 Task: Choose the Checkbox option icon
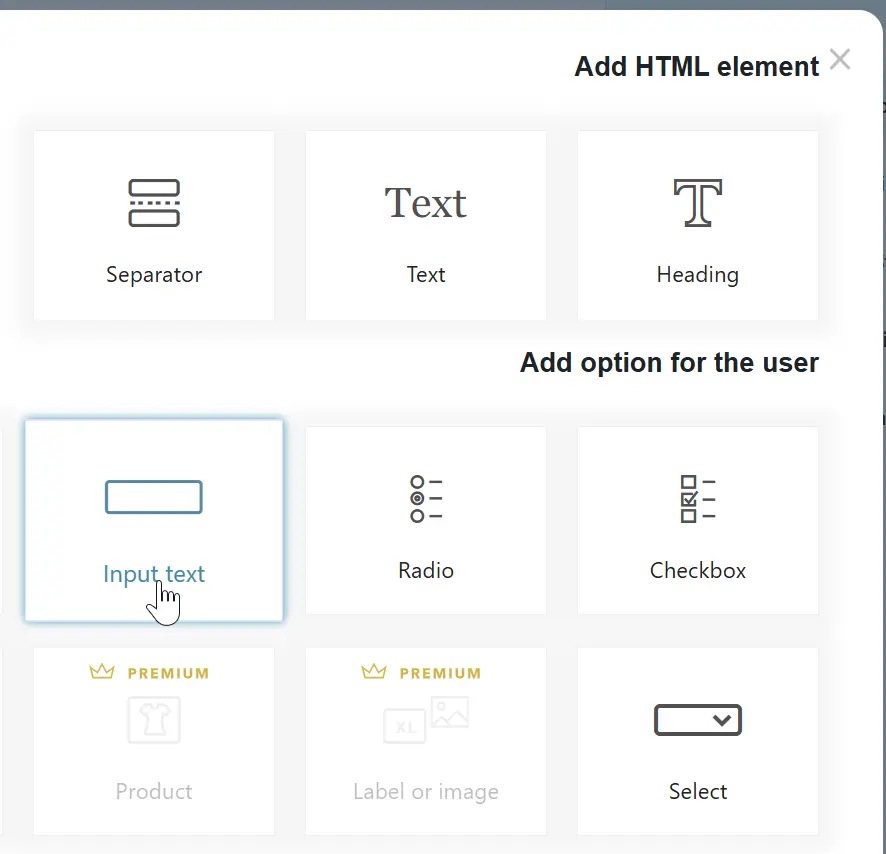tap(698, 498)
